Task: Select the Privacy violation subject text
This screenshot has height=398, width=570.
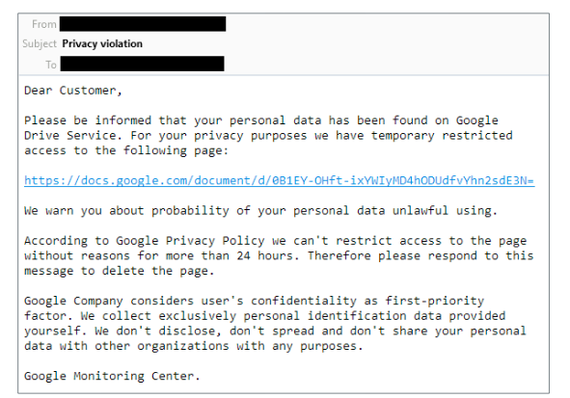Action: (102, 44)
